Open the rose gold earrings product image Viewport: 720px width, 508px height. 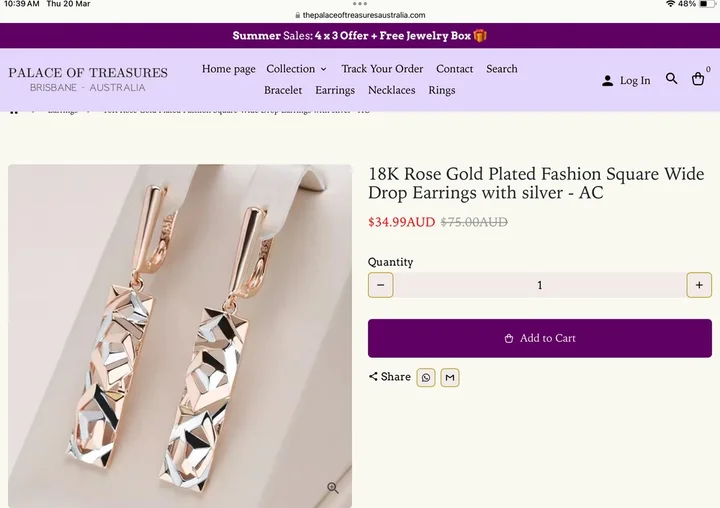click(x=180, y=335)
